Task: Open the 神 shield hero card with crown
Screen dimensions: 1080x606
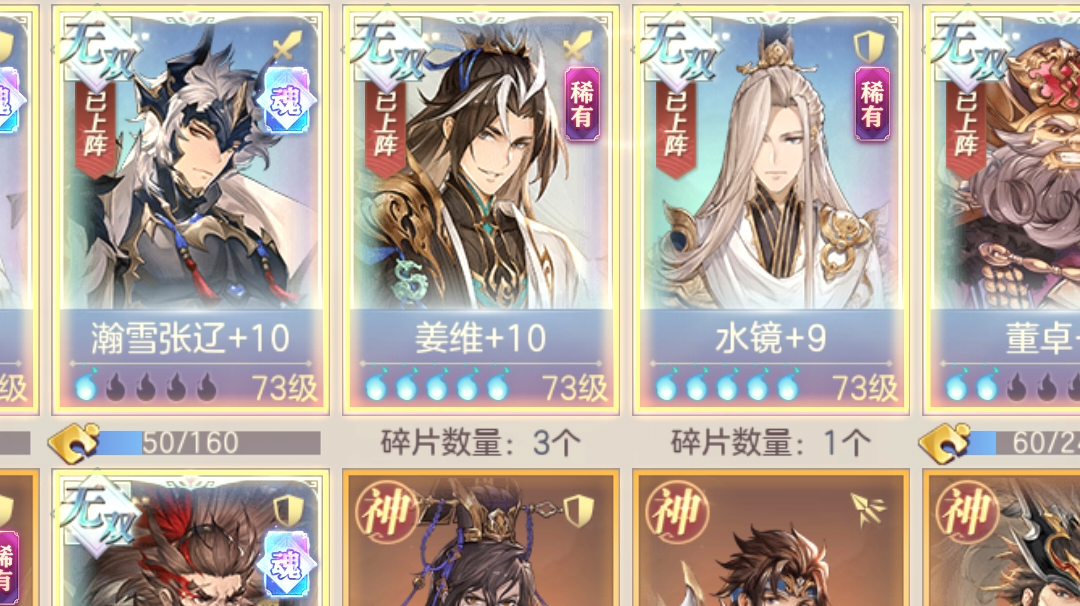Action: tap(481, 538)
